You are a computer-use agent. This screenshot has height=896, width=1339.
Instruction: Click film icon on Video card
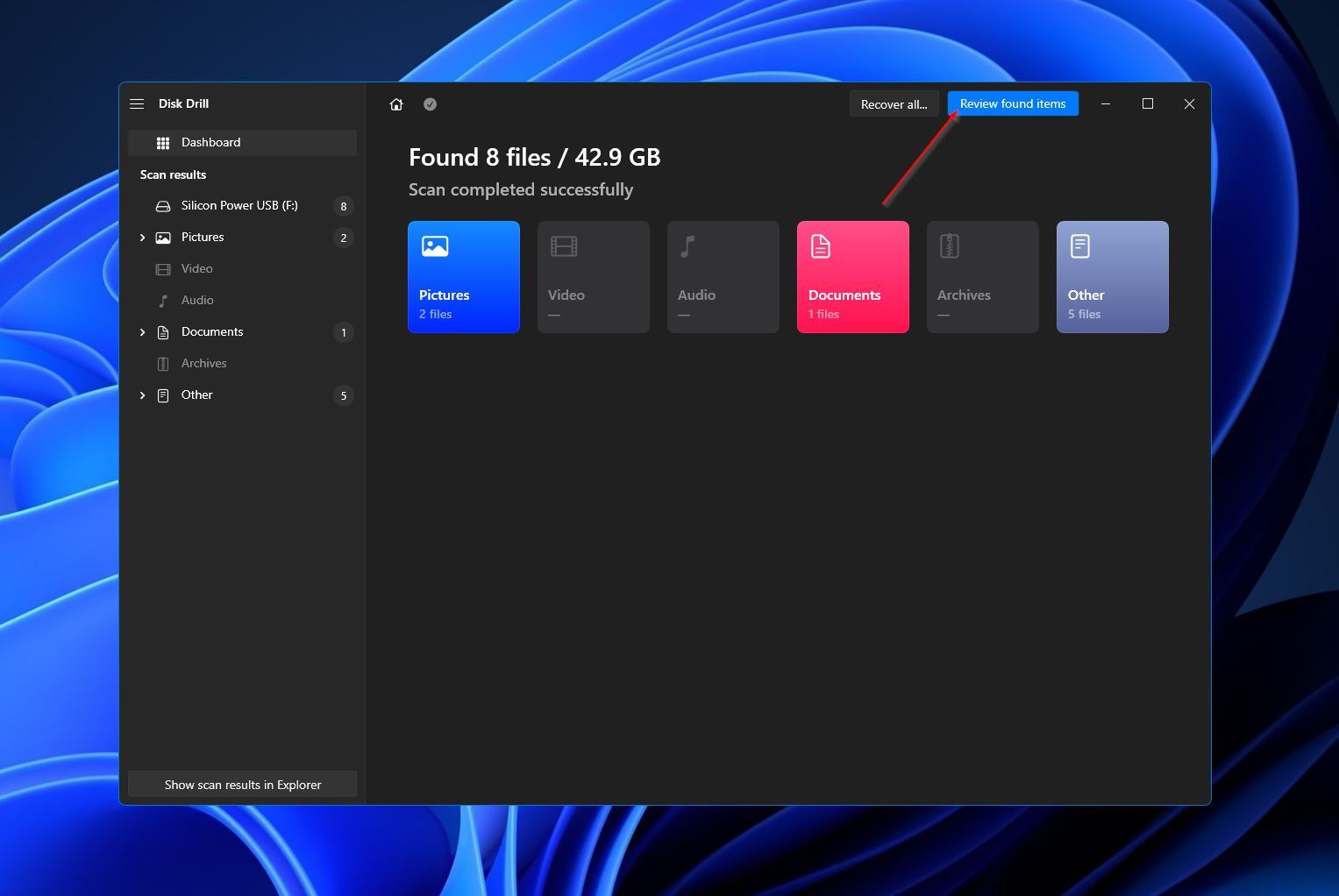(564, 246)
